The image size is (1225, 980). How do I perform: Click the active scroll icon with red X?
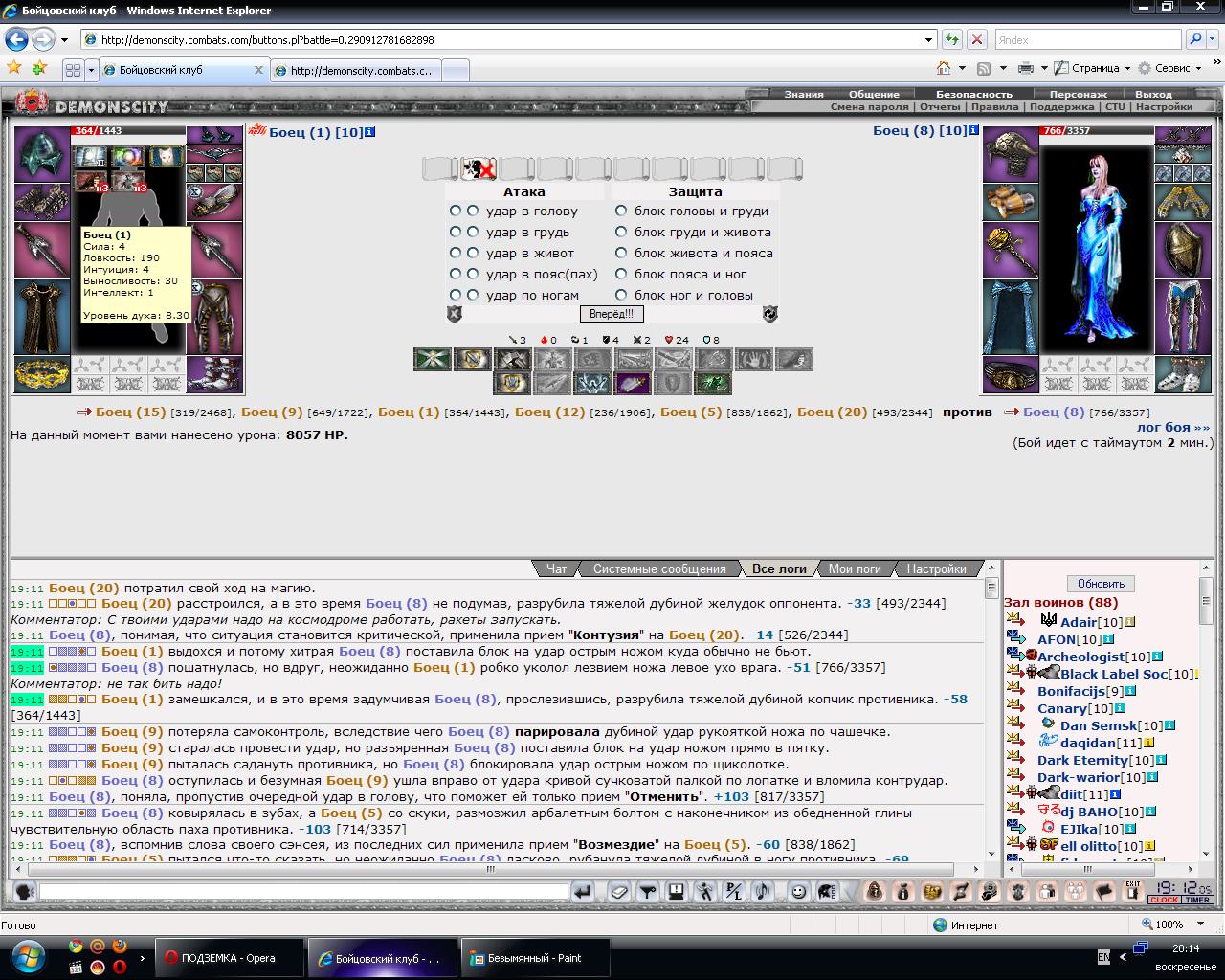pos(478,169)
